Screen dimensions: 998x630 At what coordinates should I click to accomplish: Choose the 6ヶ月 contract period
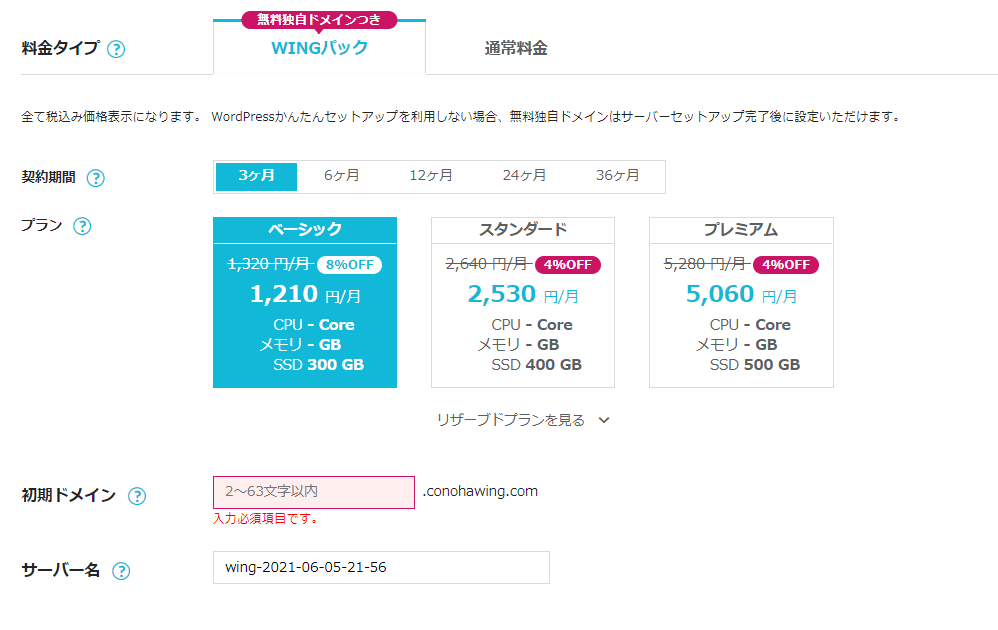342,176
